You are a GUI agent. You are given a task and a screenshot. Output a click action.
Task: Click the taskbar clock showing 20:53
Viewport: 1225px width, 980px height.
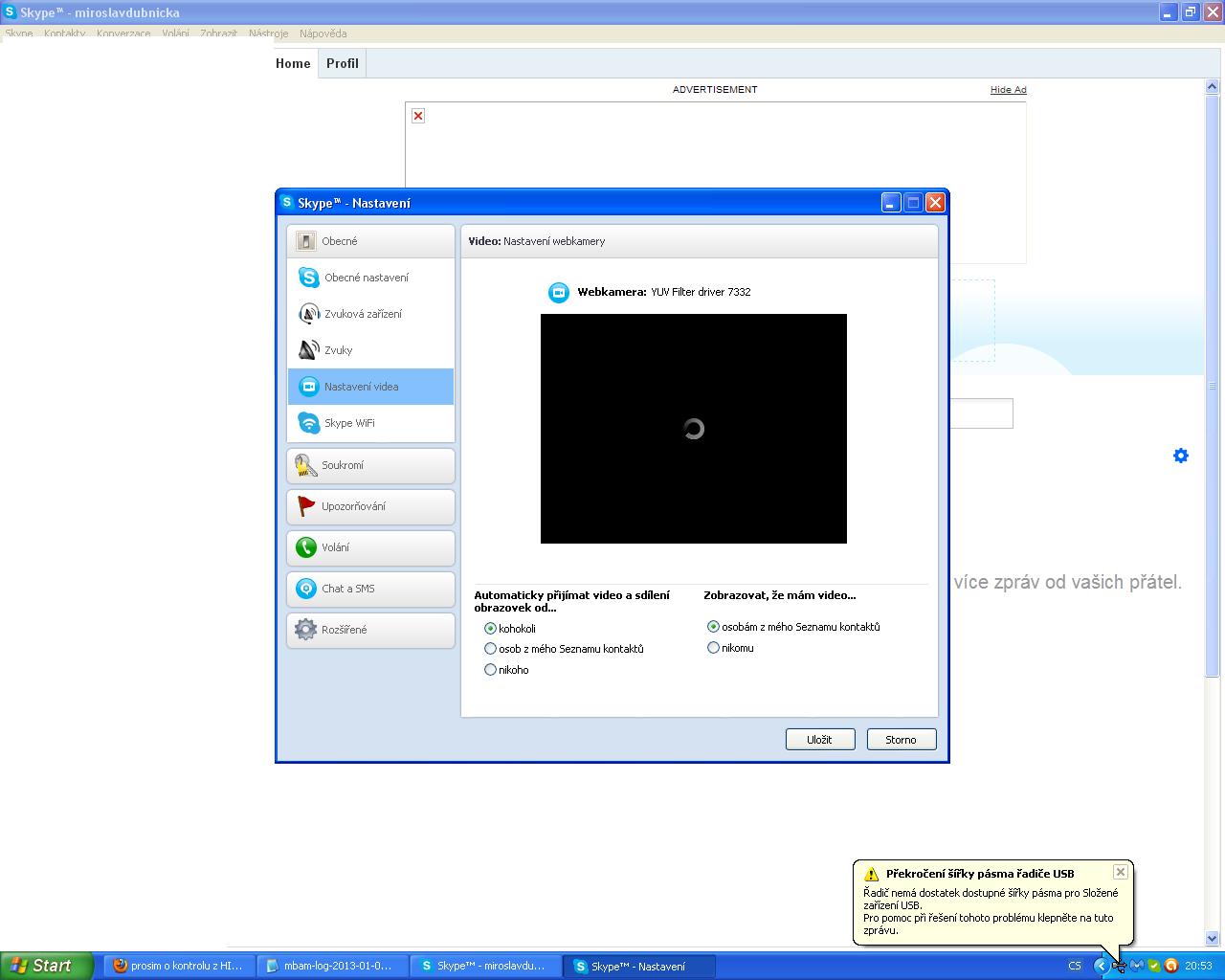(1198, 966)
